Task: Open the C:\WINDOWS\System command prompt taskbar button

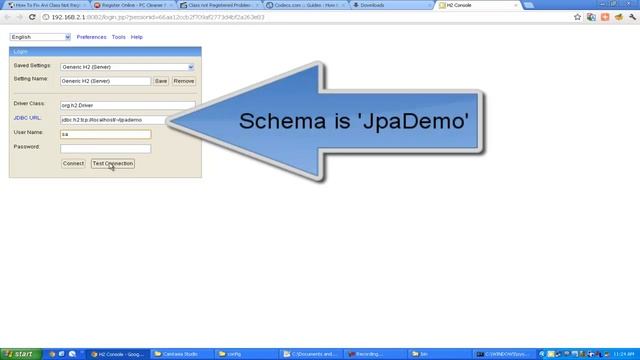Action: click(505, 354)
